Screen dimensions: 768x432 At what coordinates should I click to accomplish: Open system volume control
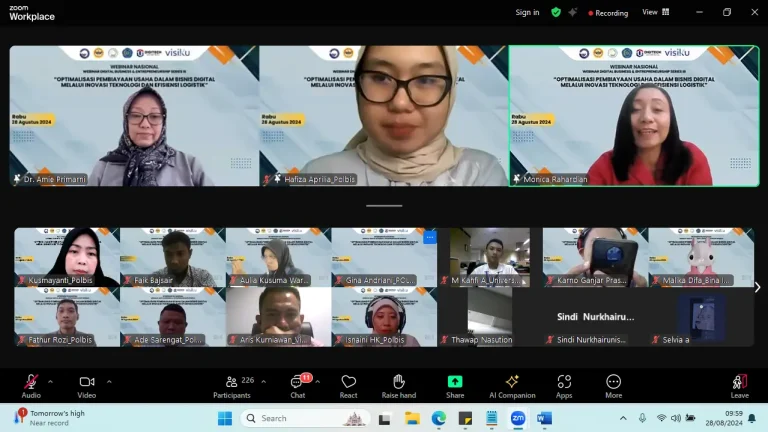click(676, 418)
